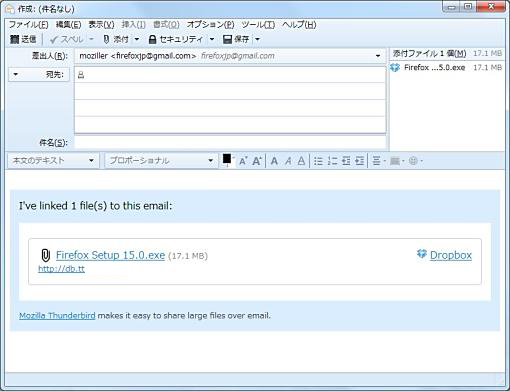Click the 添付 (Attach) paperclip button
Screen dimensions: 510x391
pyautogui.click(x=116, y=39)
